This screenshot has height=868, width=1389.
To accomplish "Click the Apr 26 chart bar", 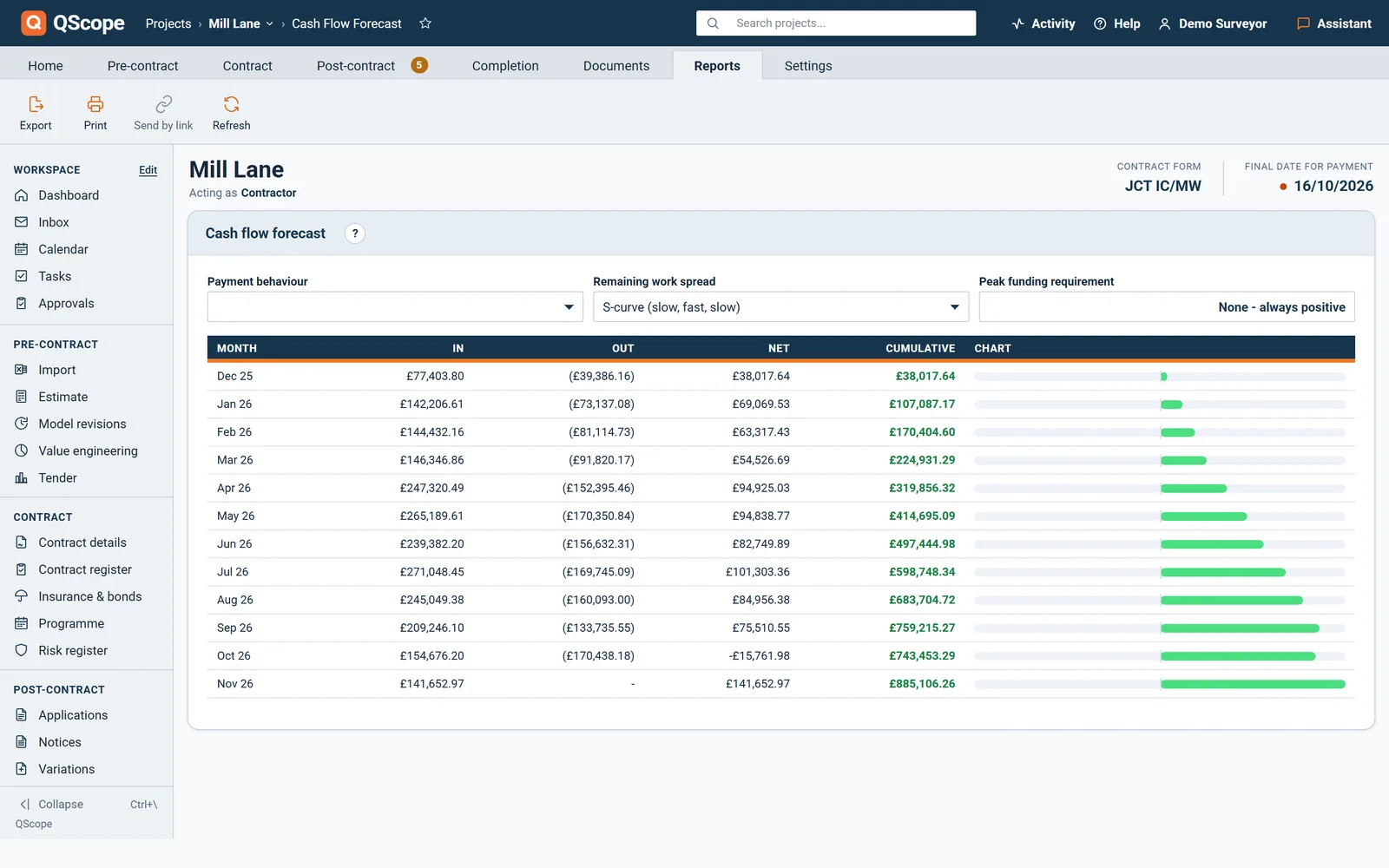I will [1194, 489].
